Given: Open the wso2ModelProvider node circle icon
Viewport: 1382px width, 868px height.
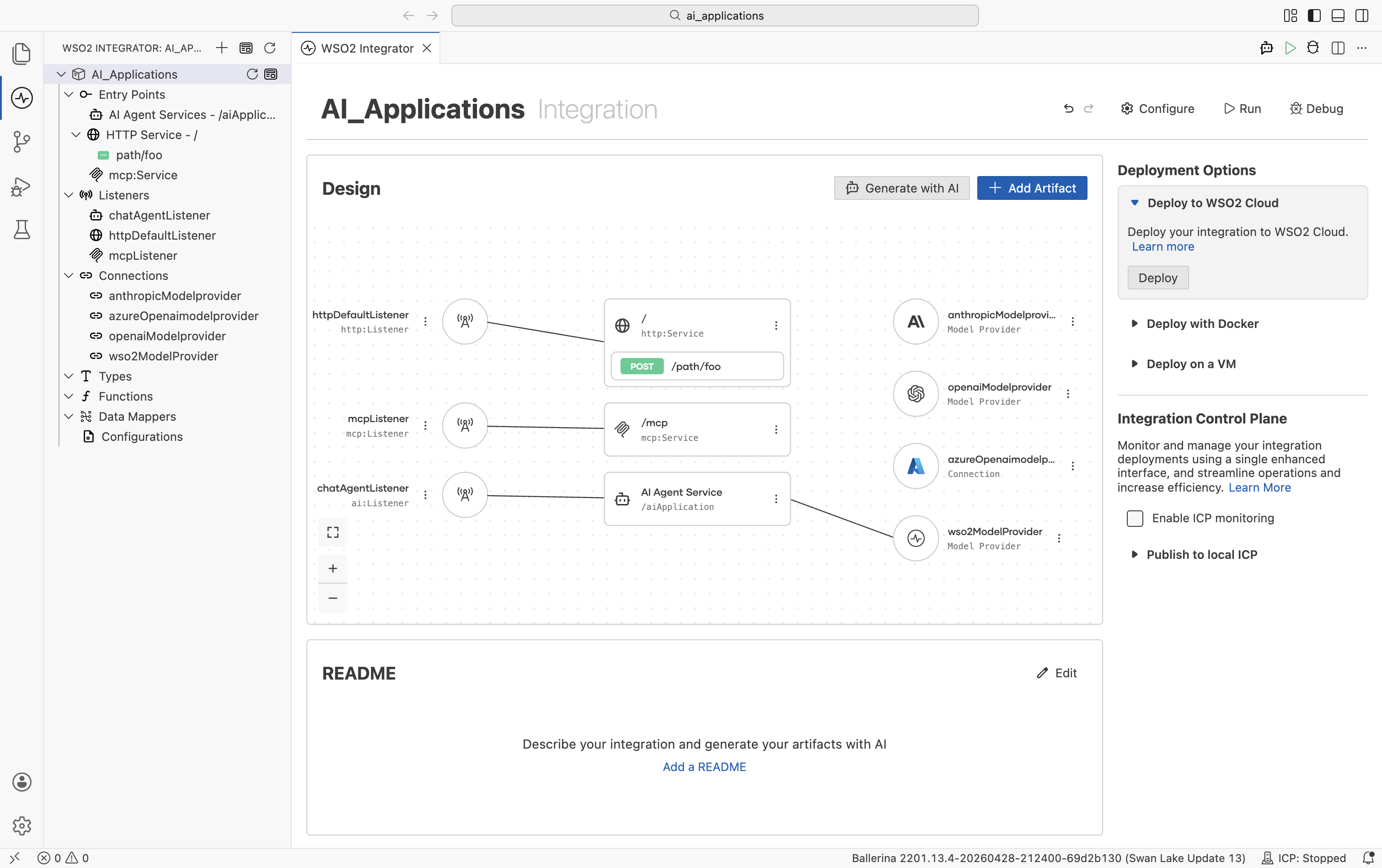Looking at the screenshot, I should pyautogui.click(x=916, y=538).
